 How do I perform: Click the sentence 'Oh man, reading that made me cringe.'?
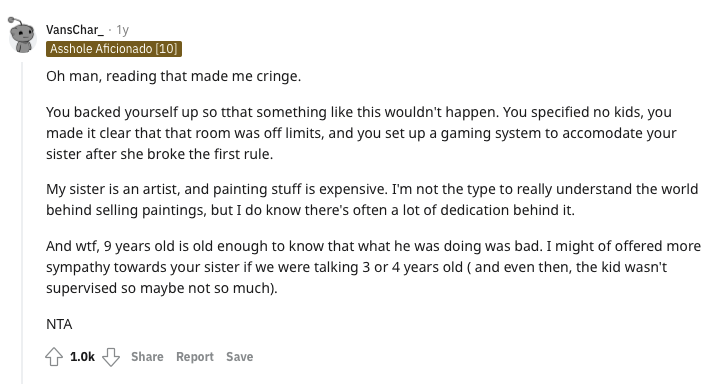(174, 76)
